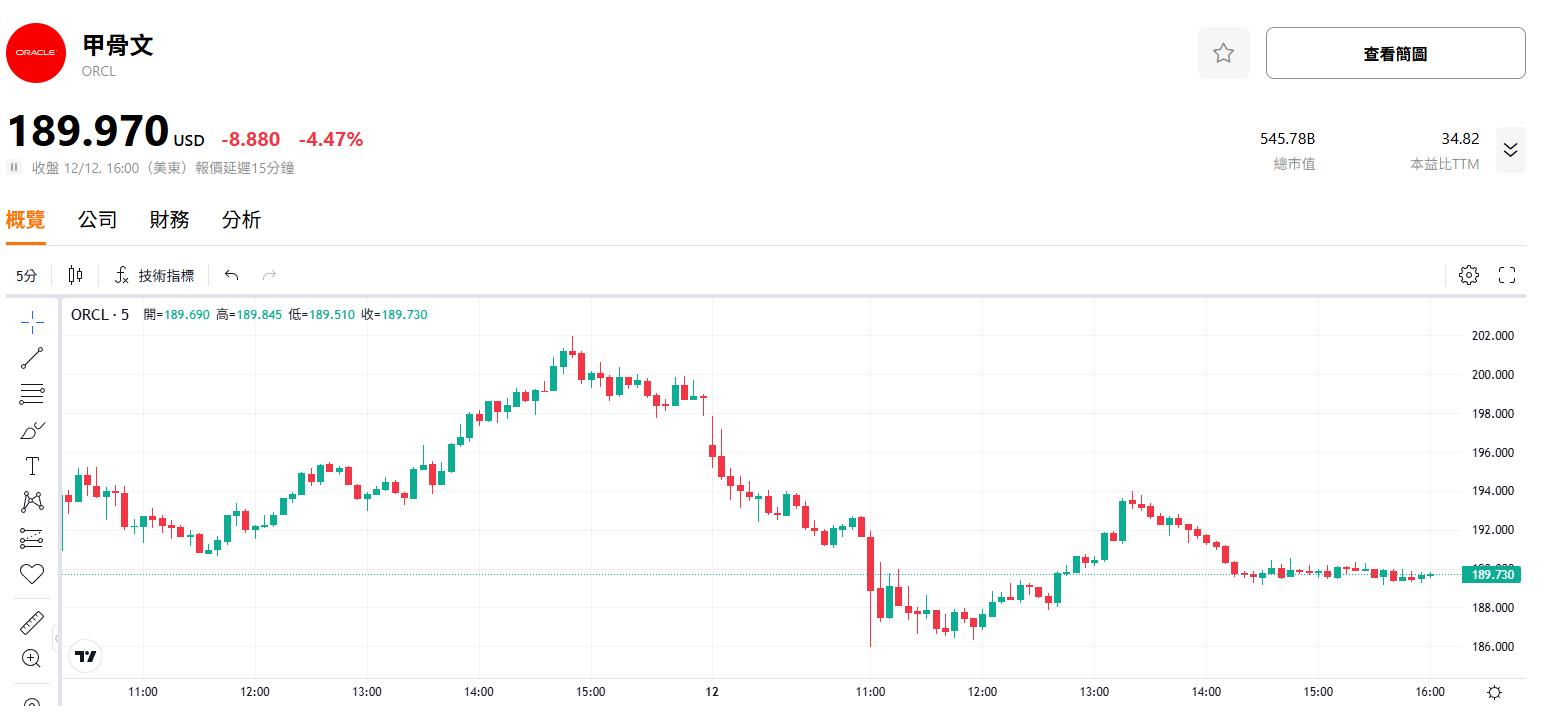Click the TradingView logo on chart
Screen dimensions: 1558x726
(x=86, y=656)
